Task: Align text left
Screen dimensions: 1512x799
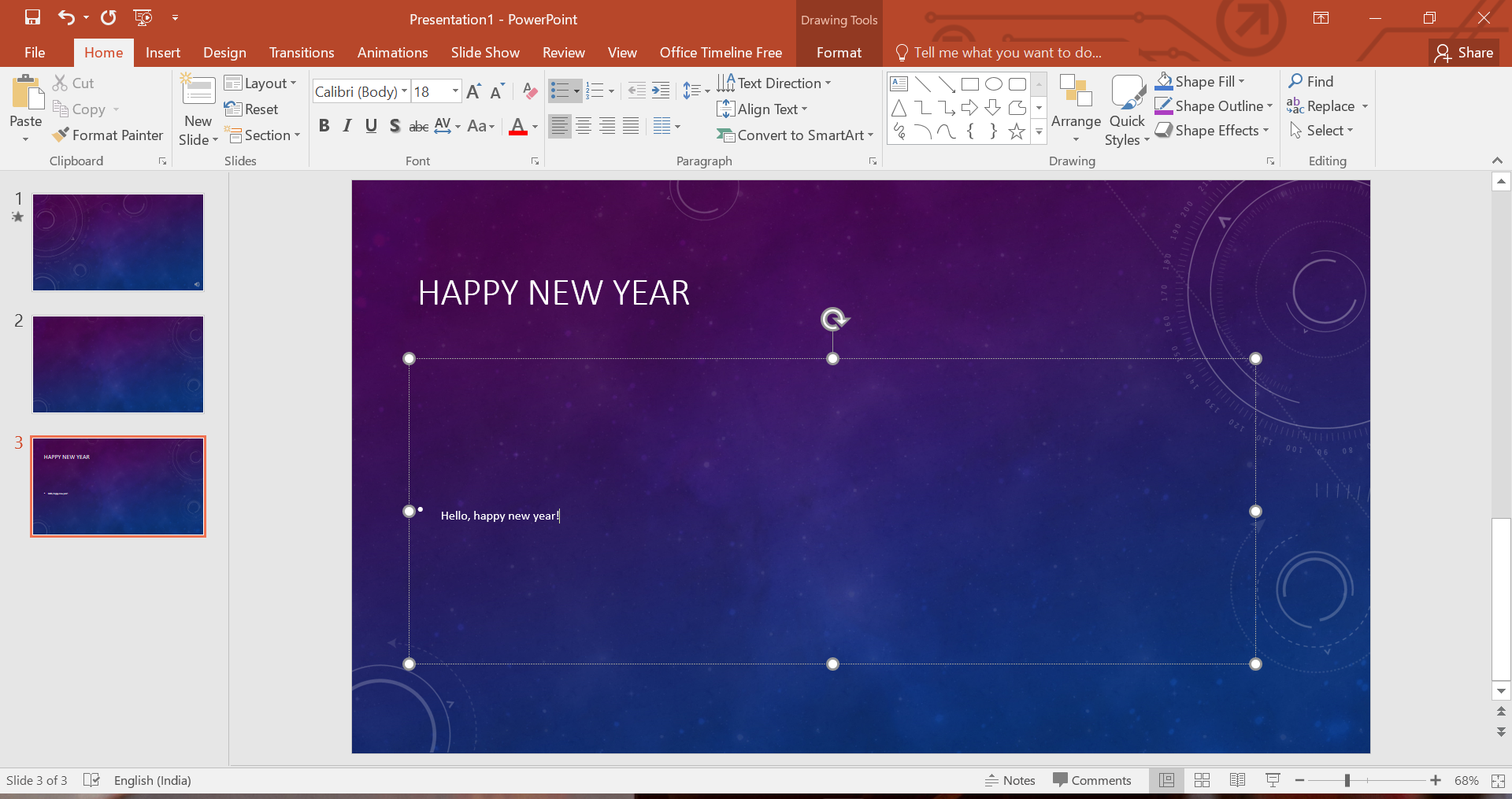Action: 559,126
